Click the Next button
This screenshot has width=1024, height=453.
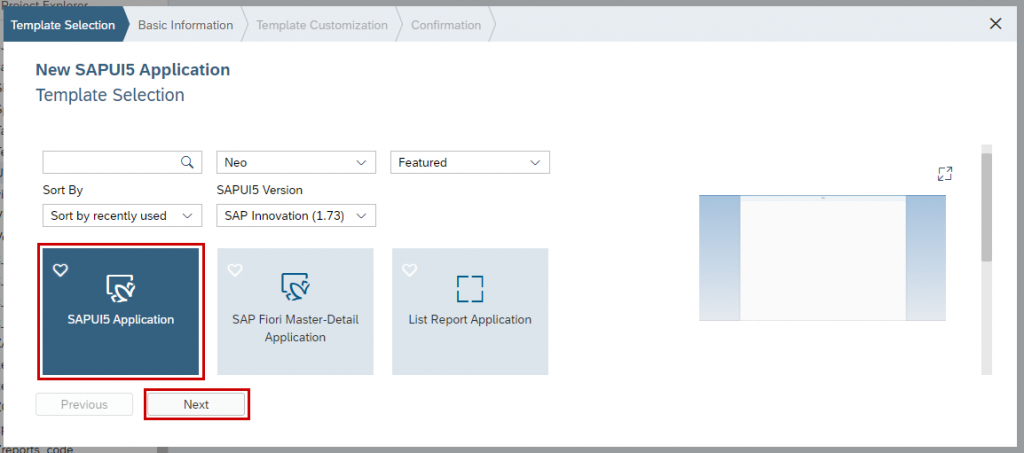tap(196, 405)
